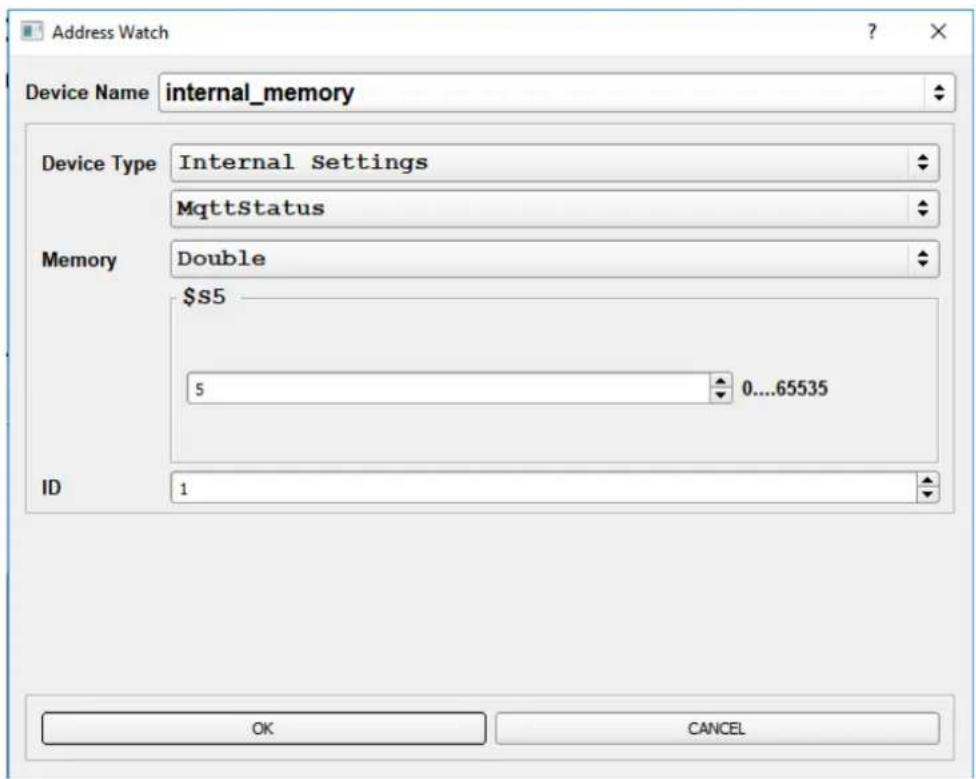The height and width of the screenshot is (779, 976).
Task: Close the Address Watch dialog
Action: (938, 31)
